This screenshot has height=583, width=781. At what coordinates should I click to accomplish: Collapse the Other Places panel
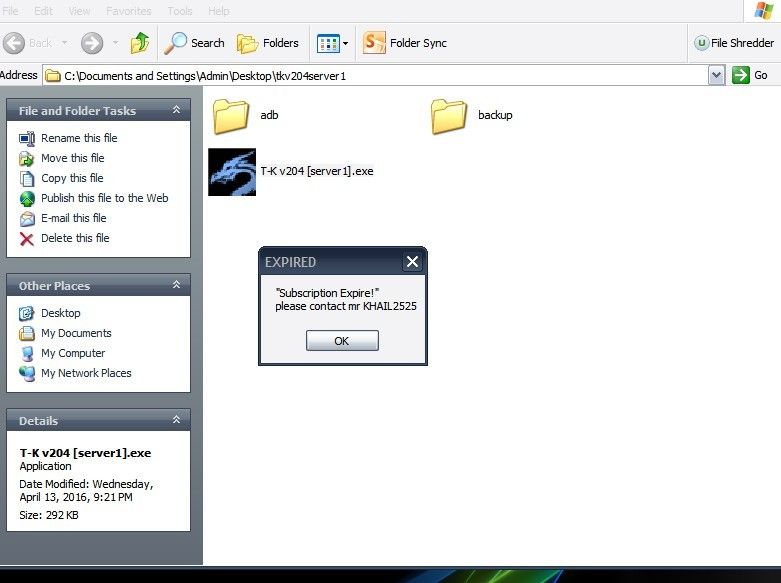click(x=177, y=286)
